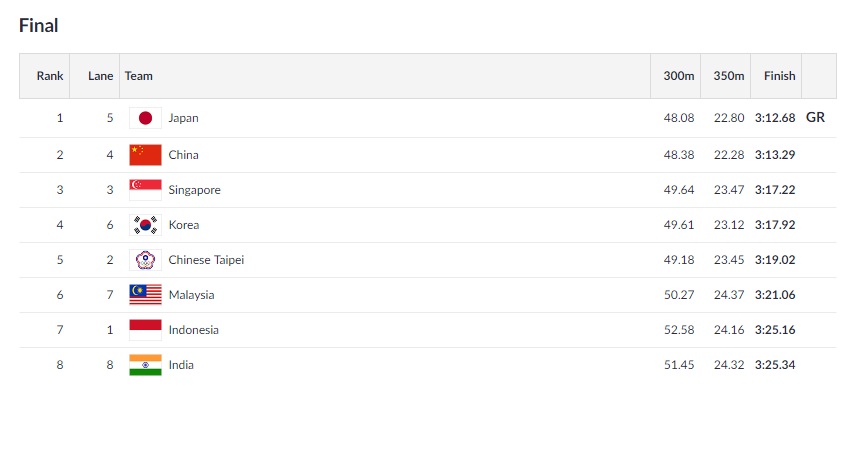Open the Singapore team name
This screenshot has height=449, width=850.
coord(194,190)
